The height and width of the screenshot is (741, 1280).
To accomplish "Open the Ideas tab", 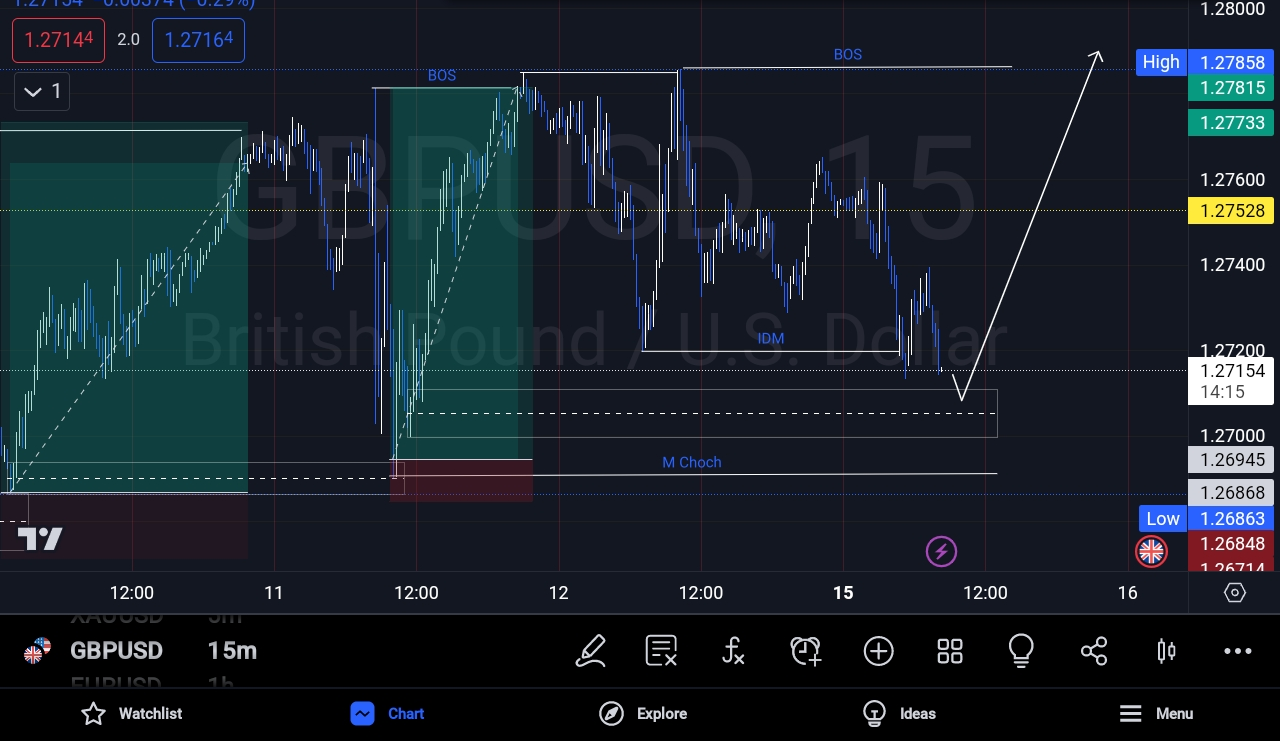I will (899, 713).
